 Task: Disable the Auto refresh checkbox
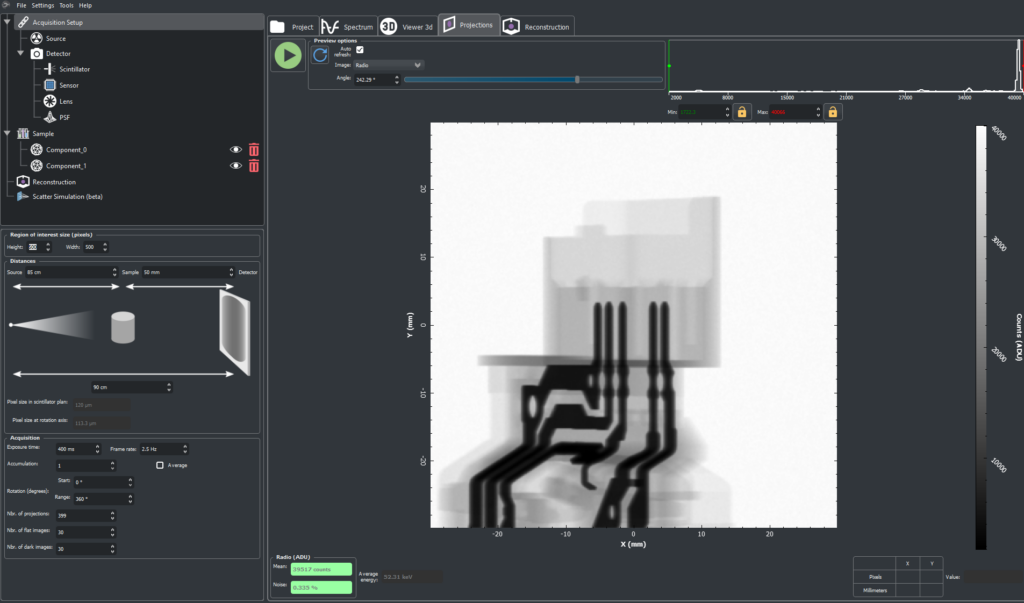[x=360, y=49]
